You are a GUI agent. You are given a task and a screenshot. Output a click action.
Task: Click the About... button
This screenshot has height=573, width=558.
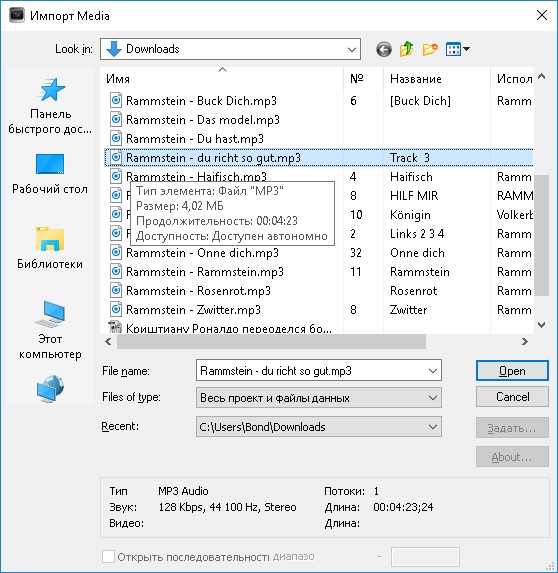click(512, 457)
